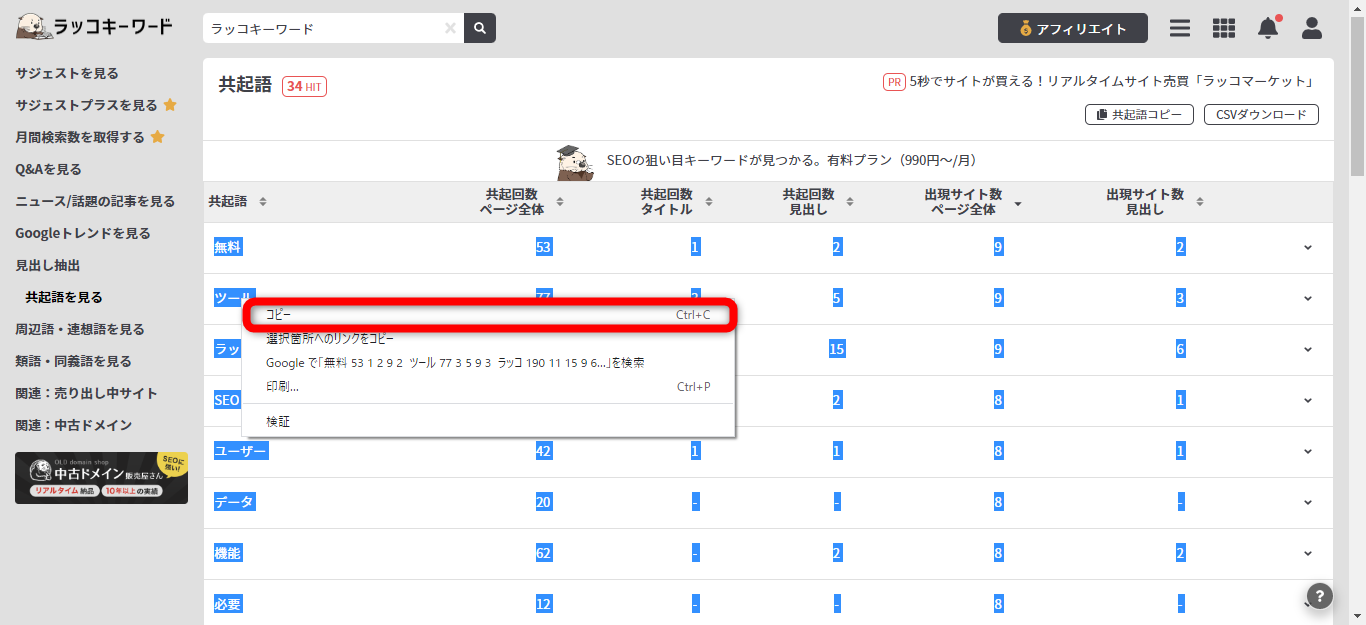The width and height of the screenshot is (1366, 625).
Task: Select コピー in the context menu
Action: 489,315
